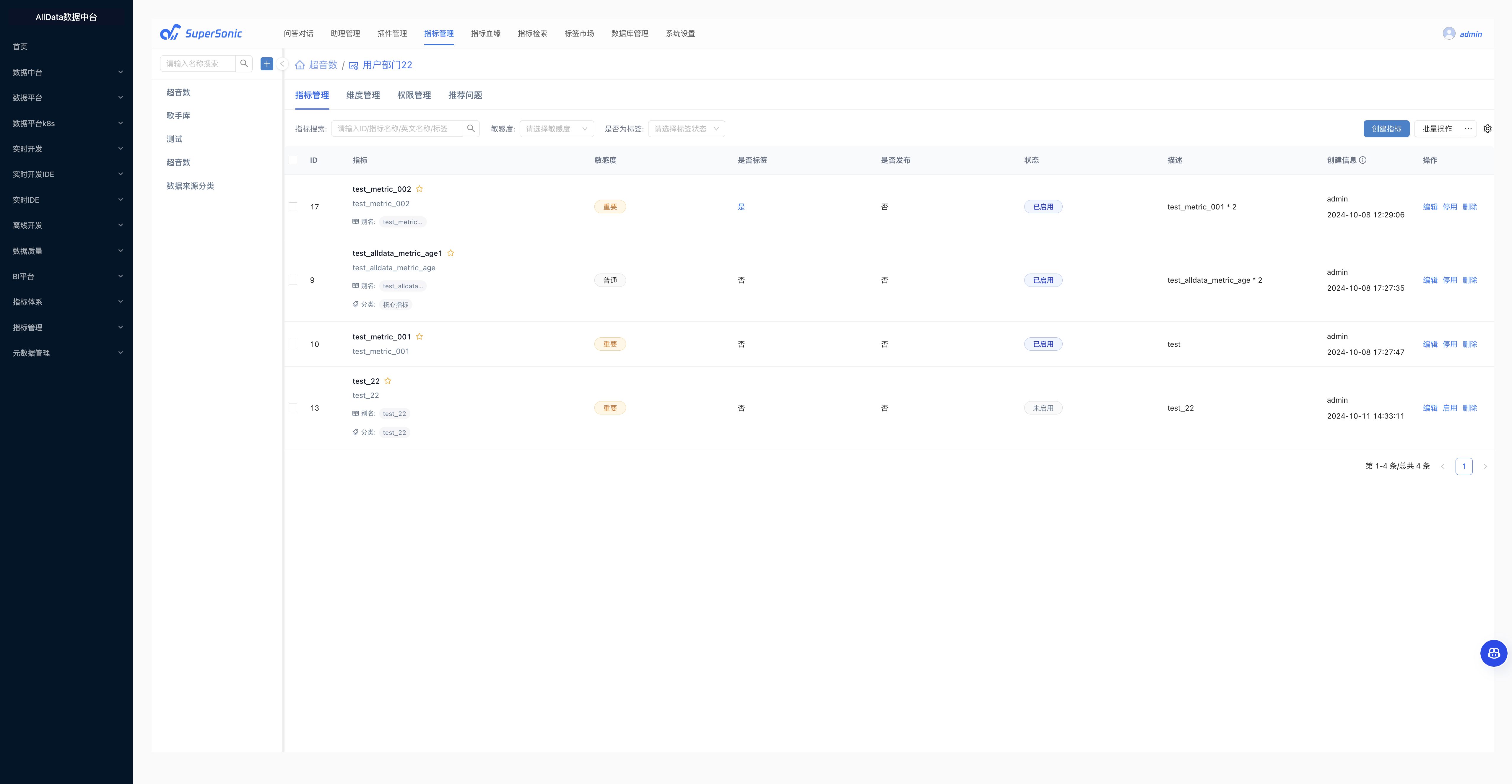Open 系统设置 top menu

(x=680, y=33)
